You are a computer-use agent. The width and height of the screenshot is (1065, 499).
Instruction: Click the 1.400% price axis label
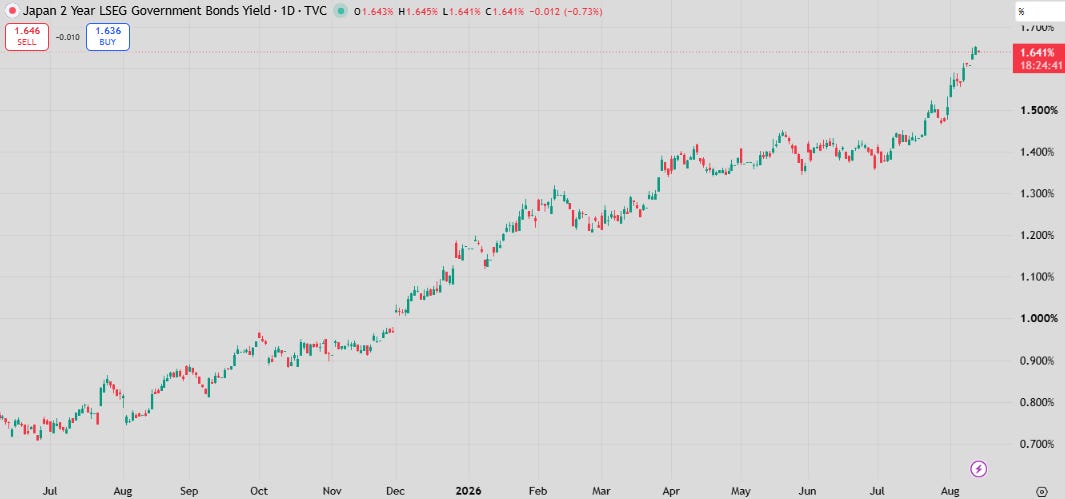click(1036, 151)
